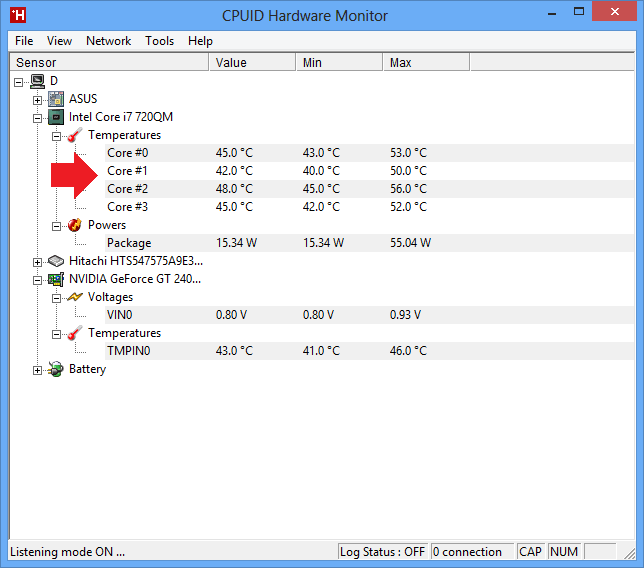
Task: Click Core #2 current value 48.0 °C
Action: point(235,189)
